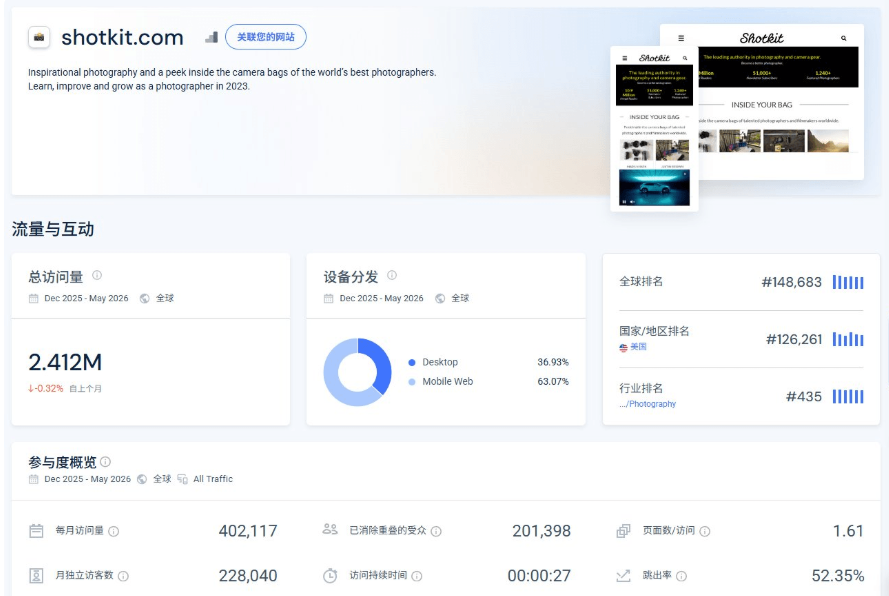The height and width of the screenshot is (596, 889).
Task: Click the info icon next to 参与度概览
Action: pyautogui.click(x=105, y=462)
